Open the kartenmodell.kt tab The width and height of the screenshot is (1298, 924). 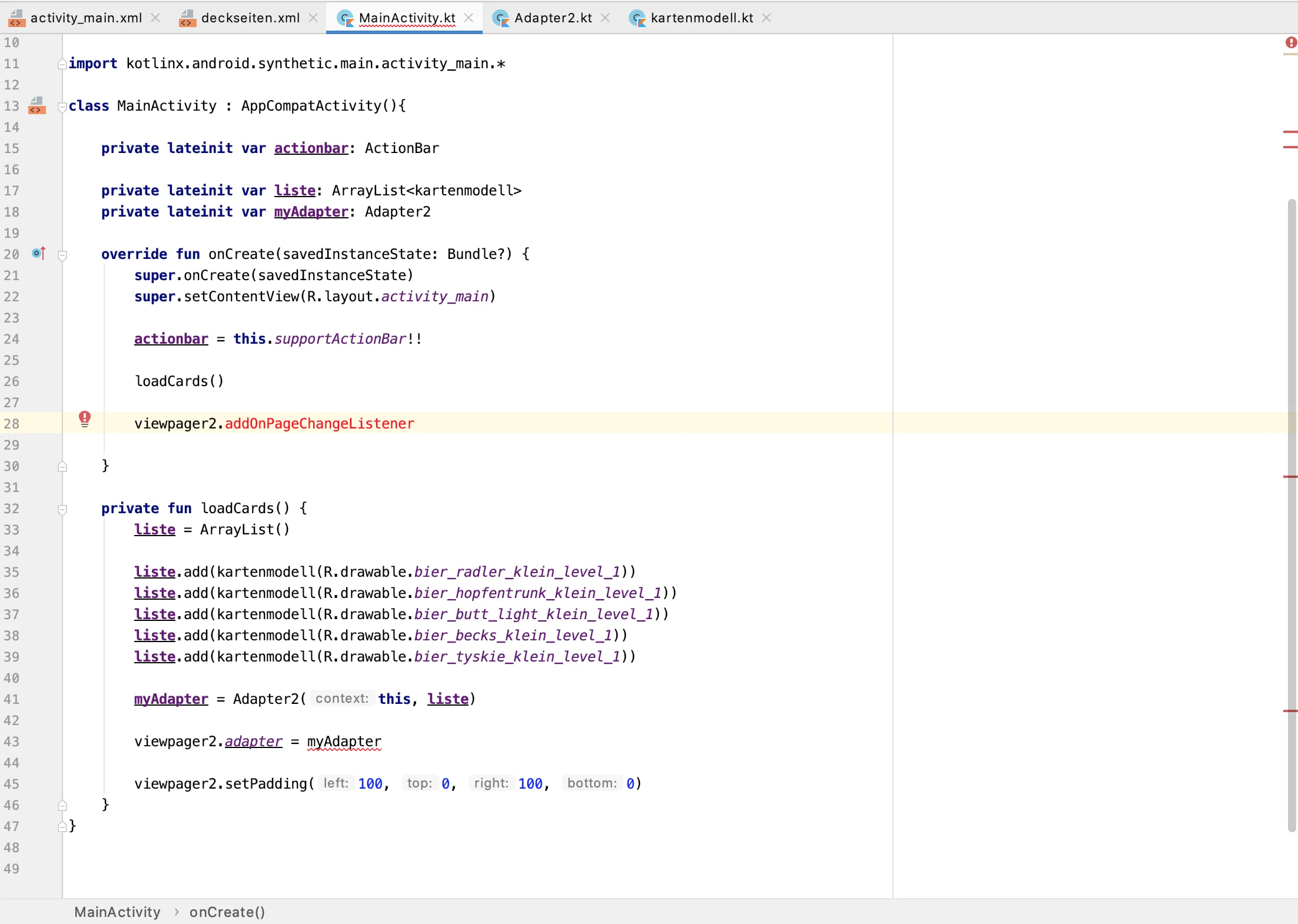[x=701, y=18]
